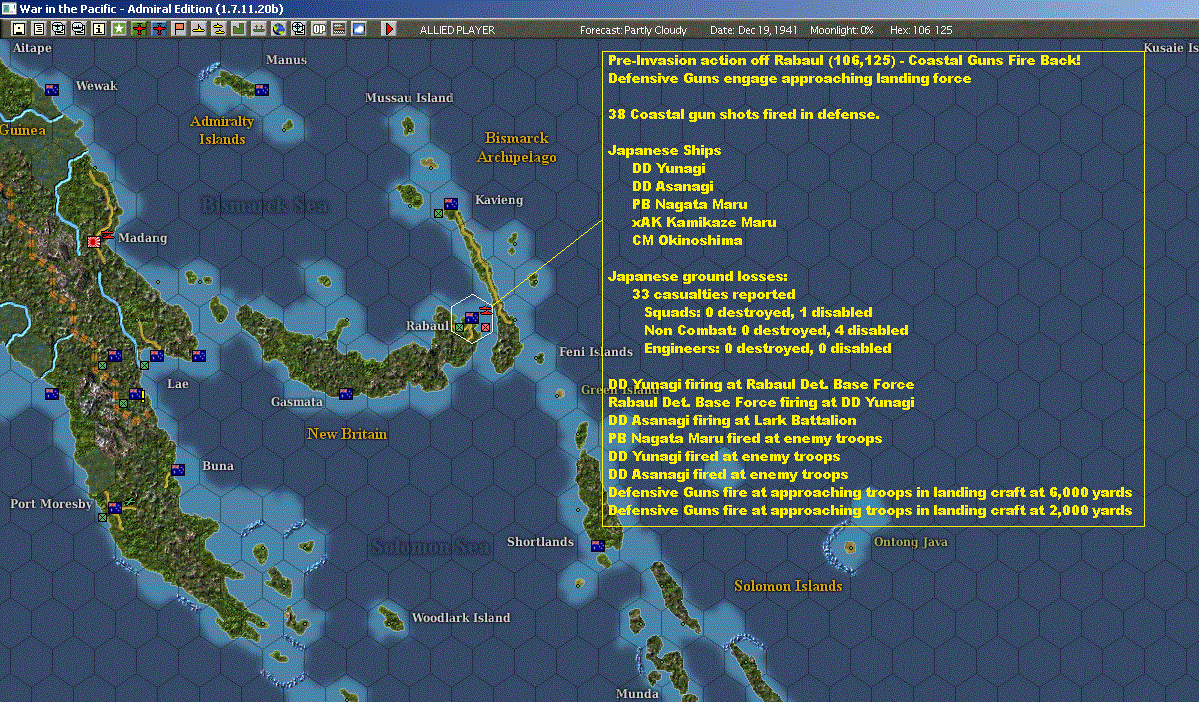Click 'Non Combat: 0 destroyed, 4 disabled'
The height and width of the screenshot is (702, 1199).
(776, 330)
